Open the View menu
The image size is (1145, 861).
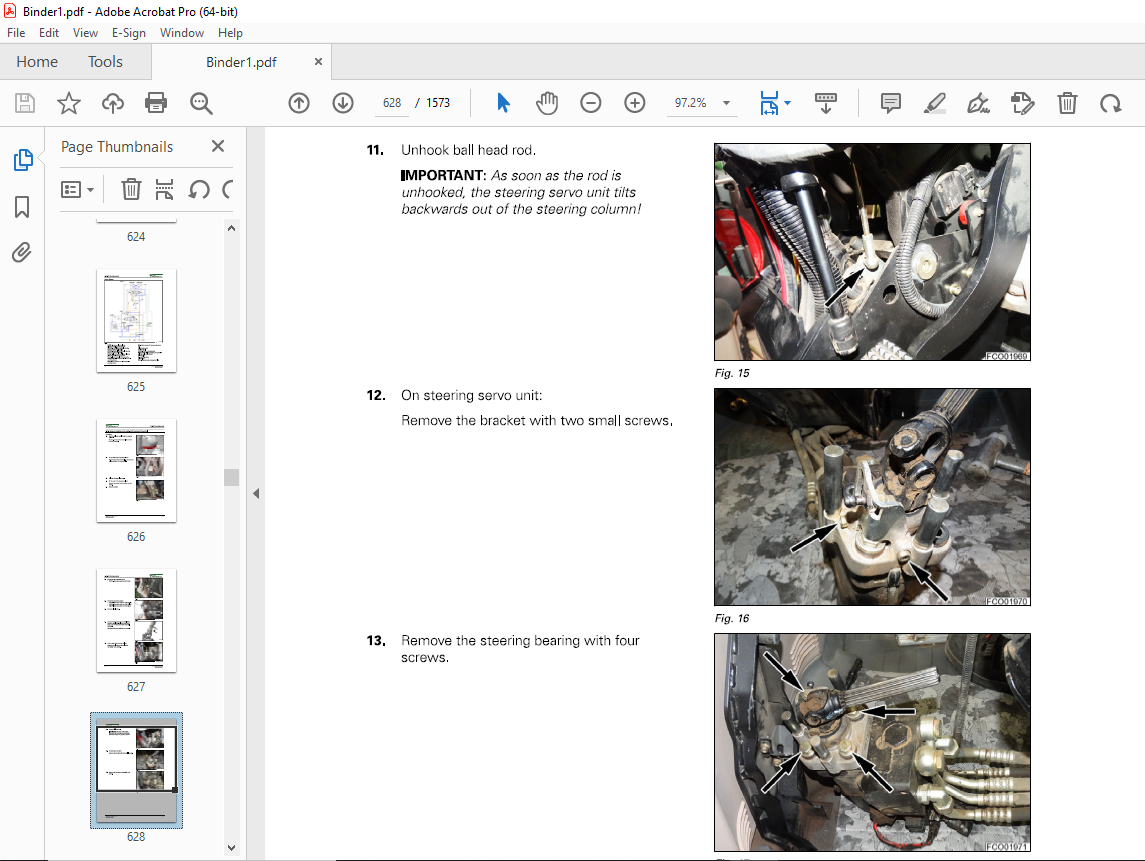coord(85,33)
